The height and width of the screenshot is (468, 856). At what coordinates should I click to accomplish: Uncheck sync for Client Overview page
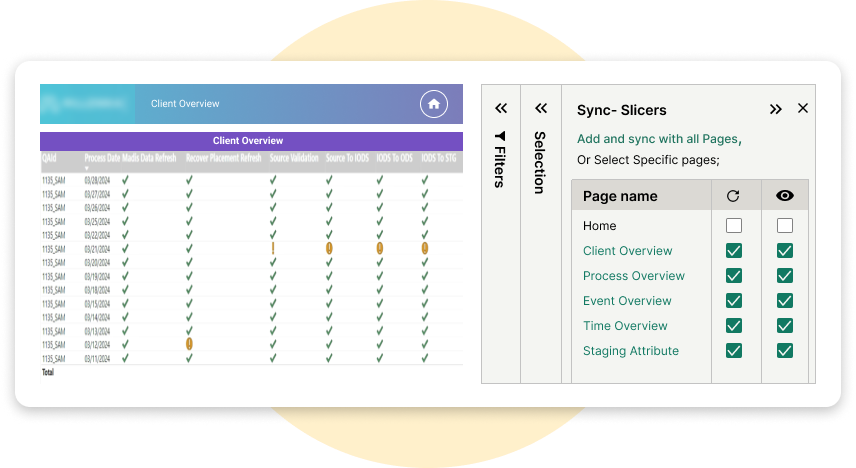tap(734, 251)
